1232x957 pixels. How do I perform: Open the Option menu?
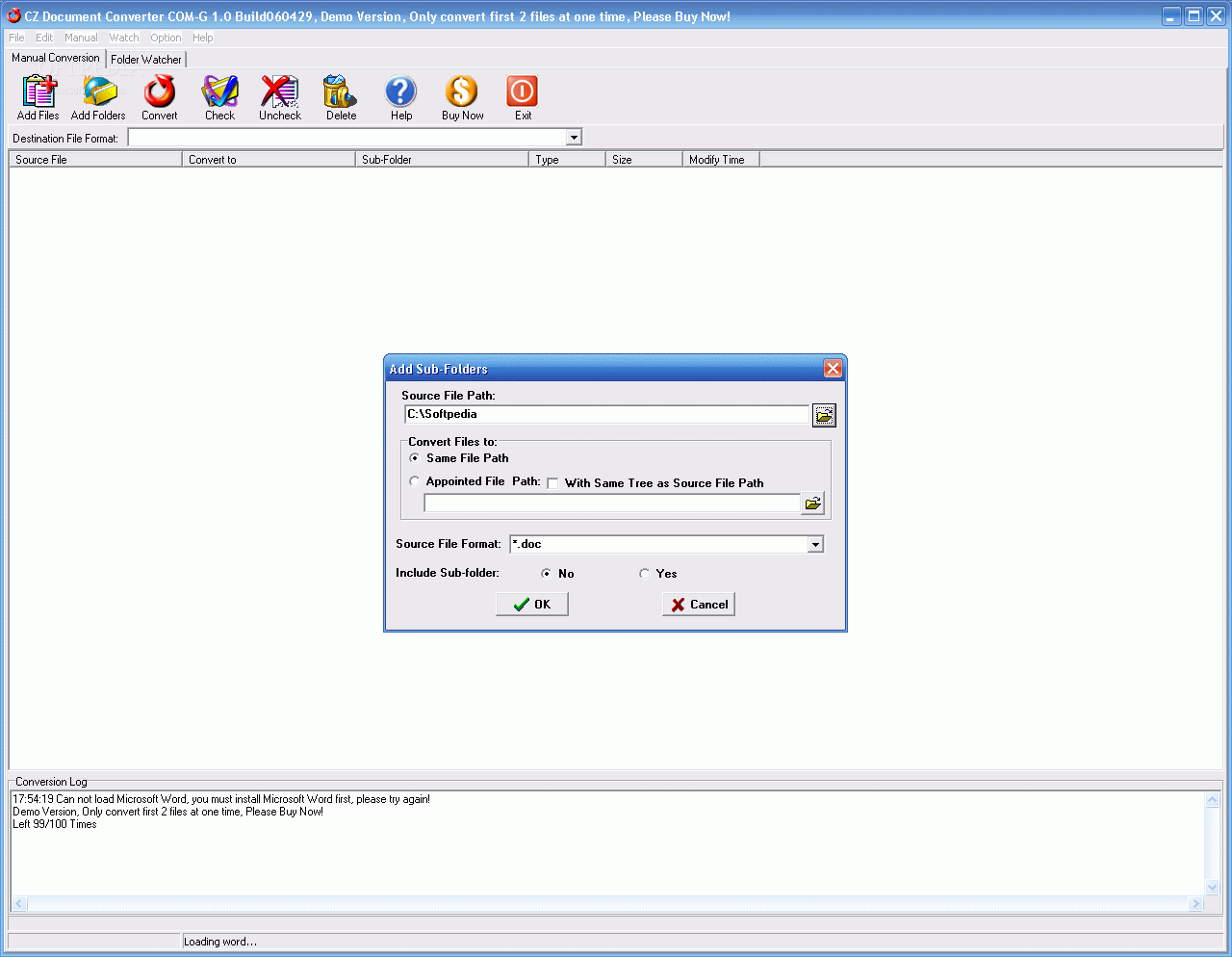pyautogui.click(x=166, y=38)
